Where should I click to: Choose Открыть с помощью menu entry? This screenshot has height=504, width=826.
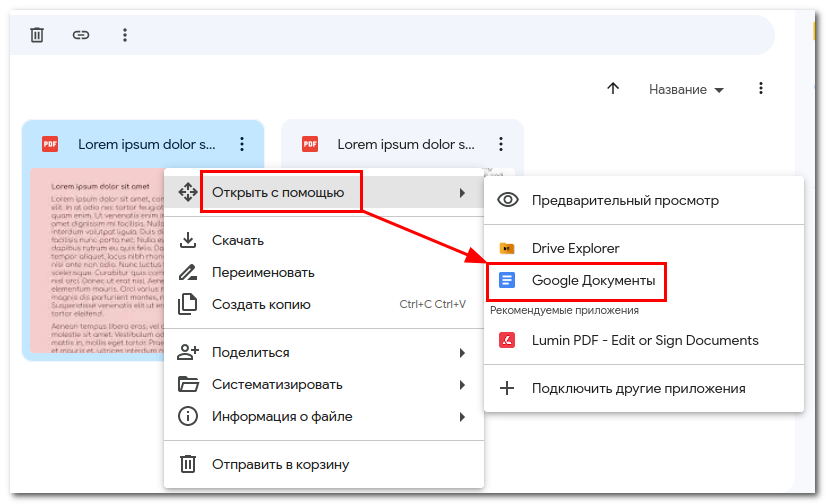pyautogui.click(x=323, y=193)
